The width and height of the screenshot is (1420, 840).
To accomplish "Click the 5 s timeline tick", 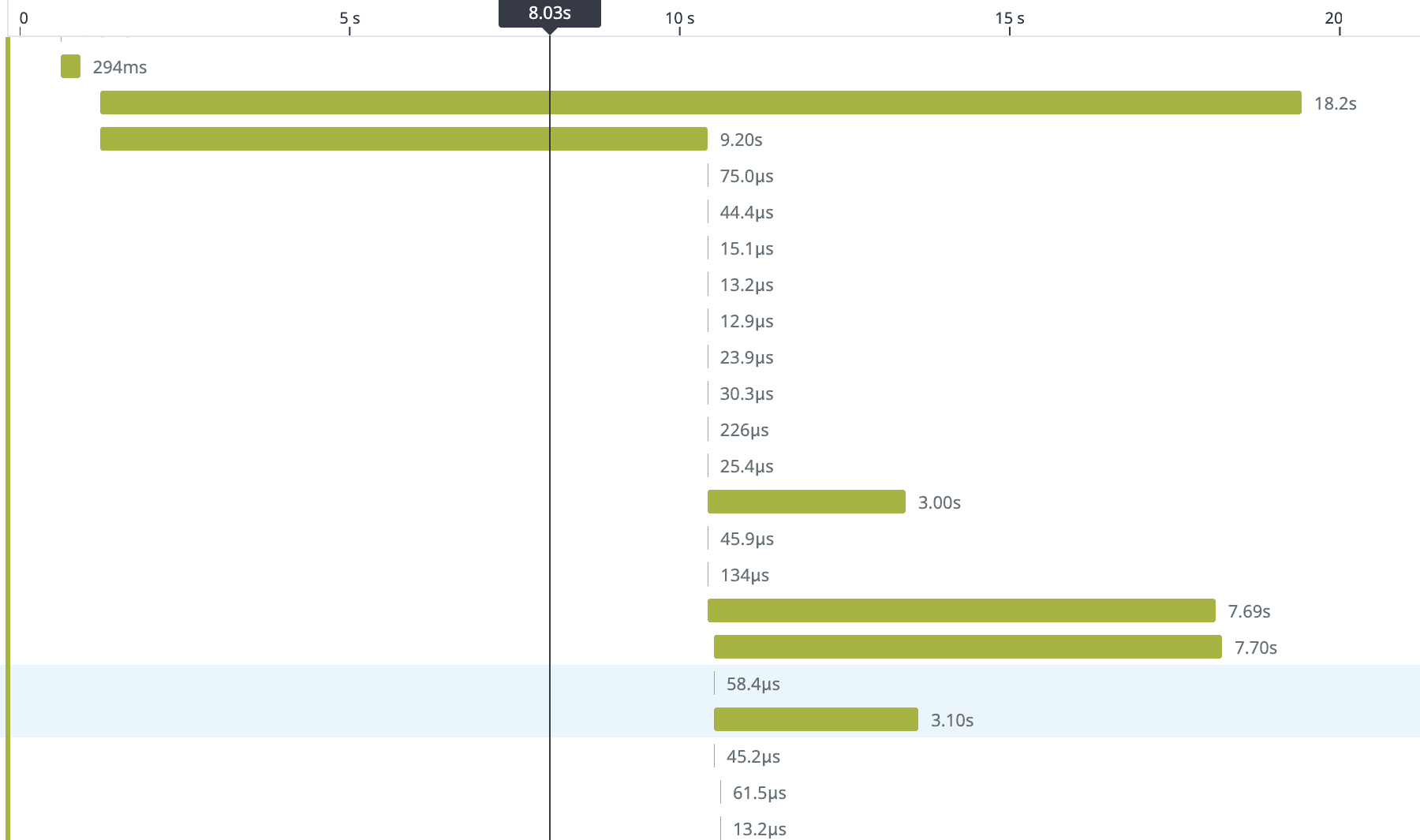I will 349,19.
